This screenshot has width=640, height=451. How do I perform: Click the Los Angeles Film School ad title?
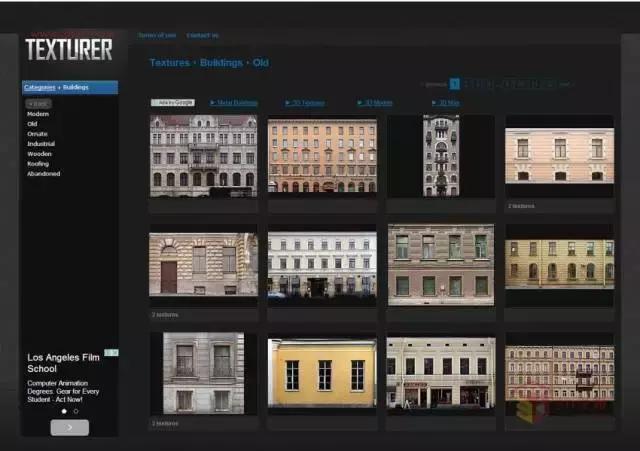click(63, 363)
